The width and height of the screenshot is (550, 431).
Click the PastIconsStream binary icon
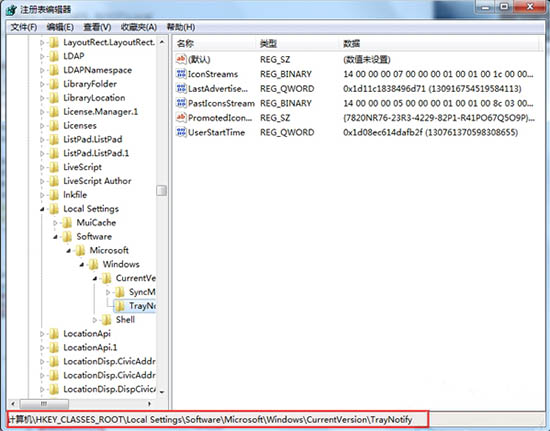click(181, 103)
